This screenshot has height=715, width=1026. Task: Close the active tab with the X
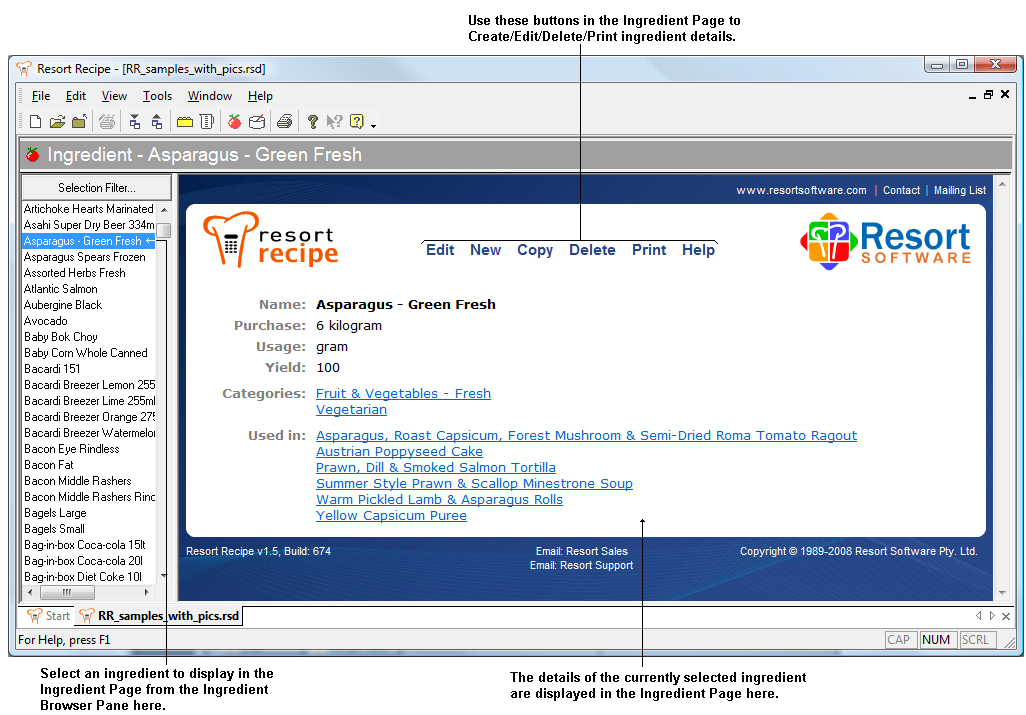tap(1006, 616)
